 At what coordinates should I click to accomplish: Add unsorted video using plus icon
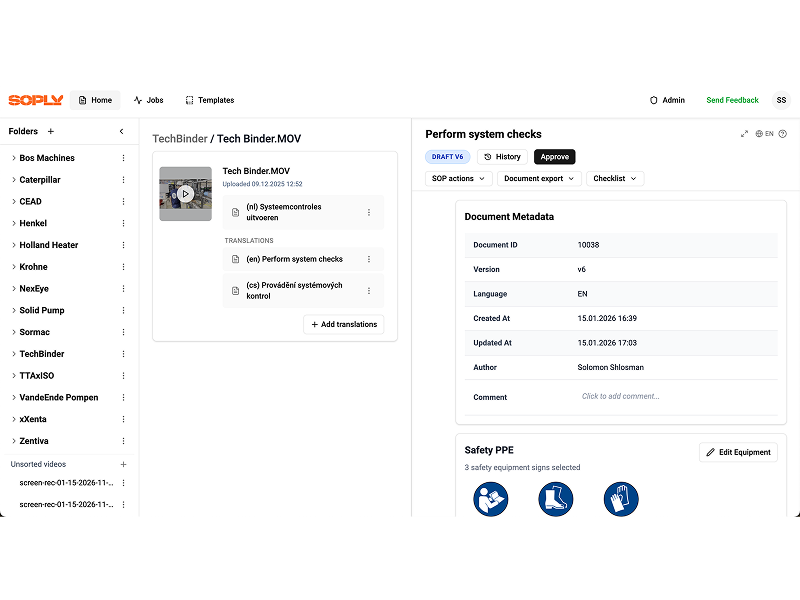pos(124,464)
